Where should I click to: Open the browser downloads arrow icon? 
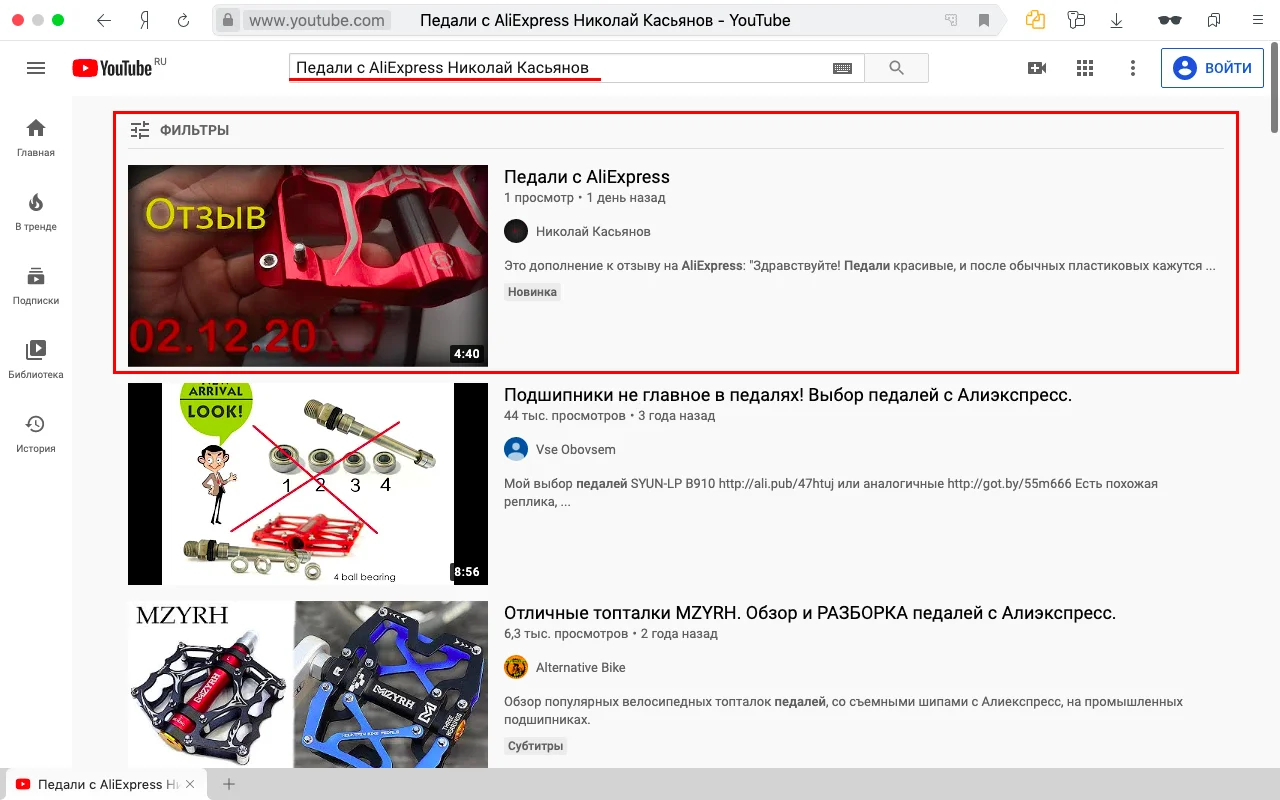pyautogui.click(x=1116, y=20)
